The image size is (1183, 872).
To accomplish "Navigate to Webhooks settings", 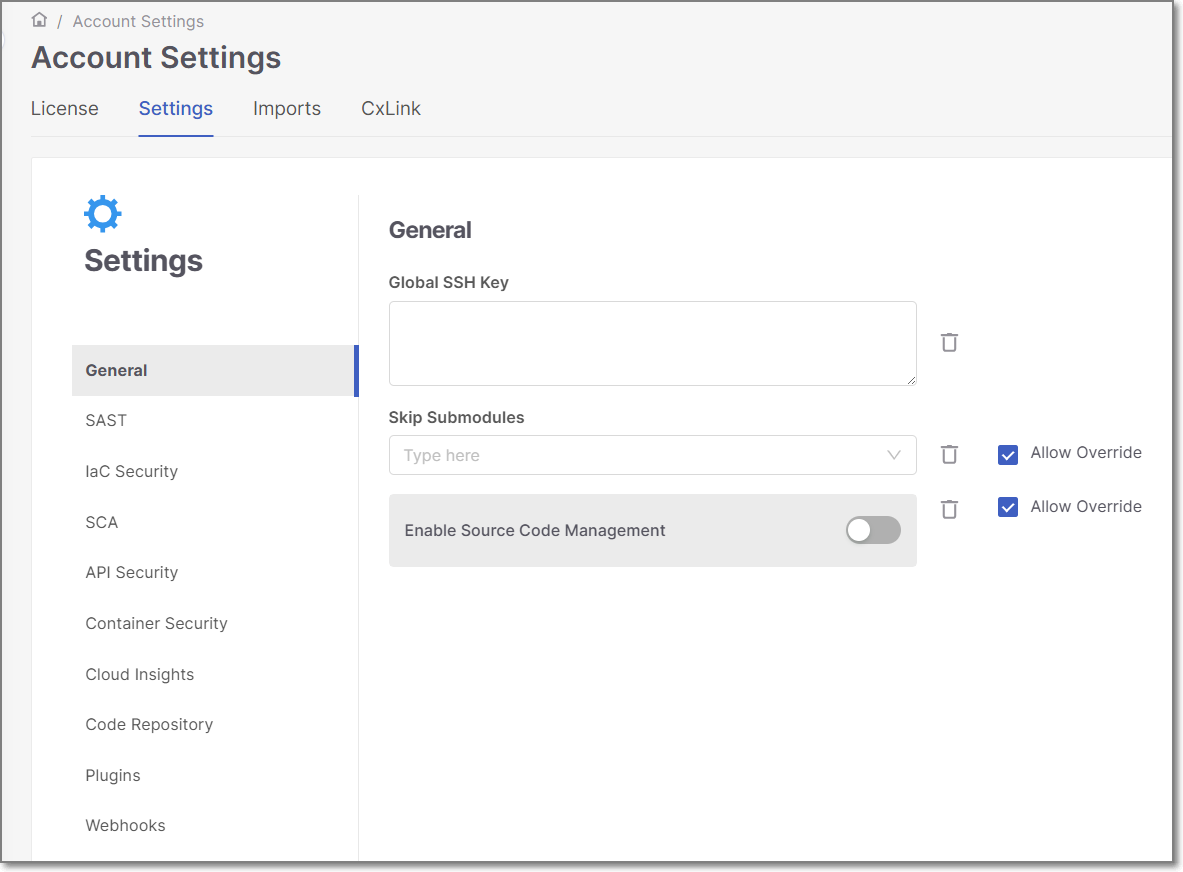I will (x=125, y=825).
